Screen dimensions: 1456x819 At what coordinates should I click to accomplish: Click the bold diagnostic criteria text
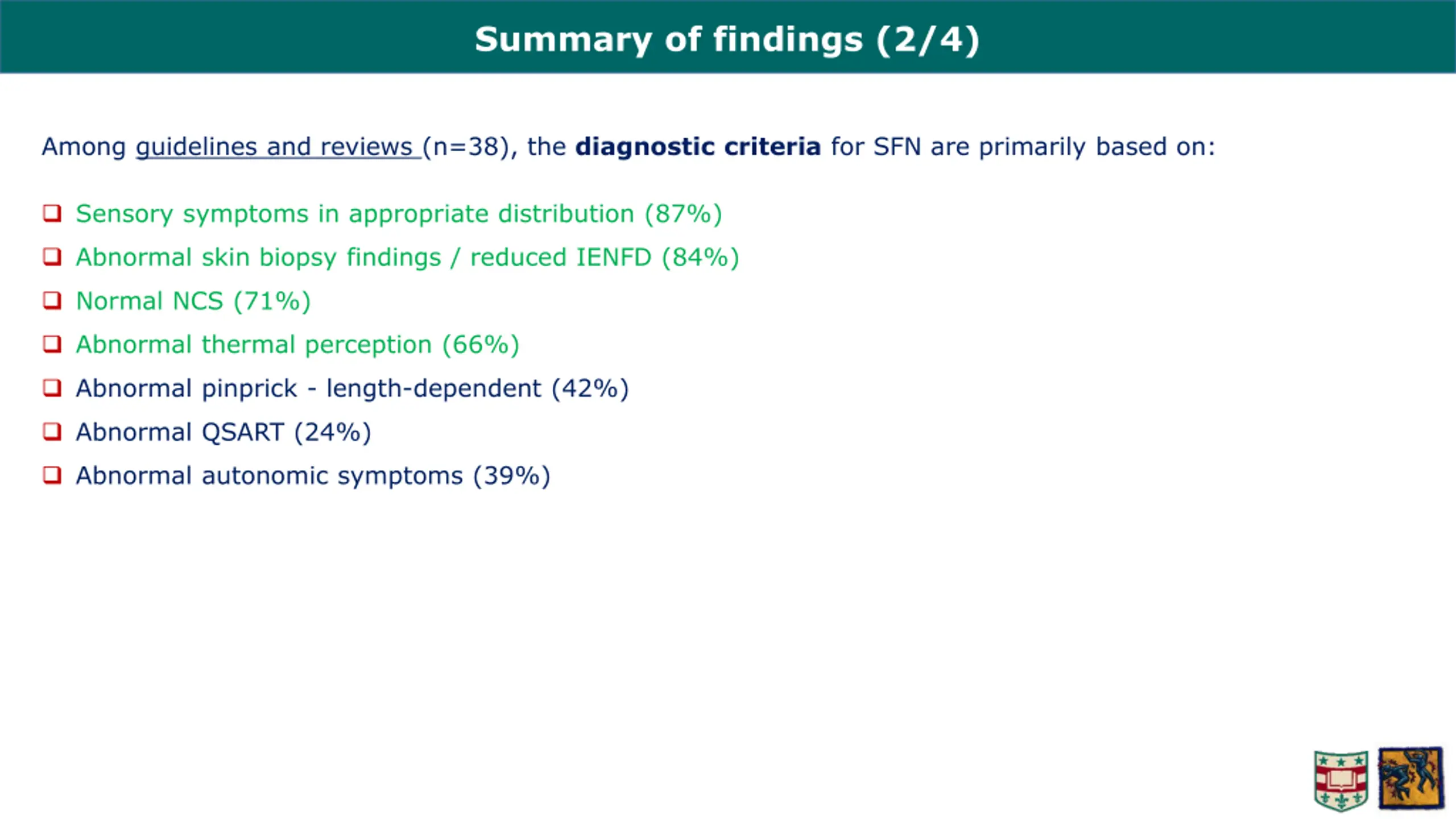698,147
